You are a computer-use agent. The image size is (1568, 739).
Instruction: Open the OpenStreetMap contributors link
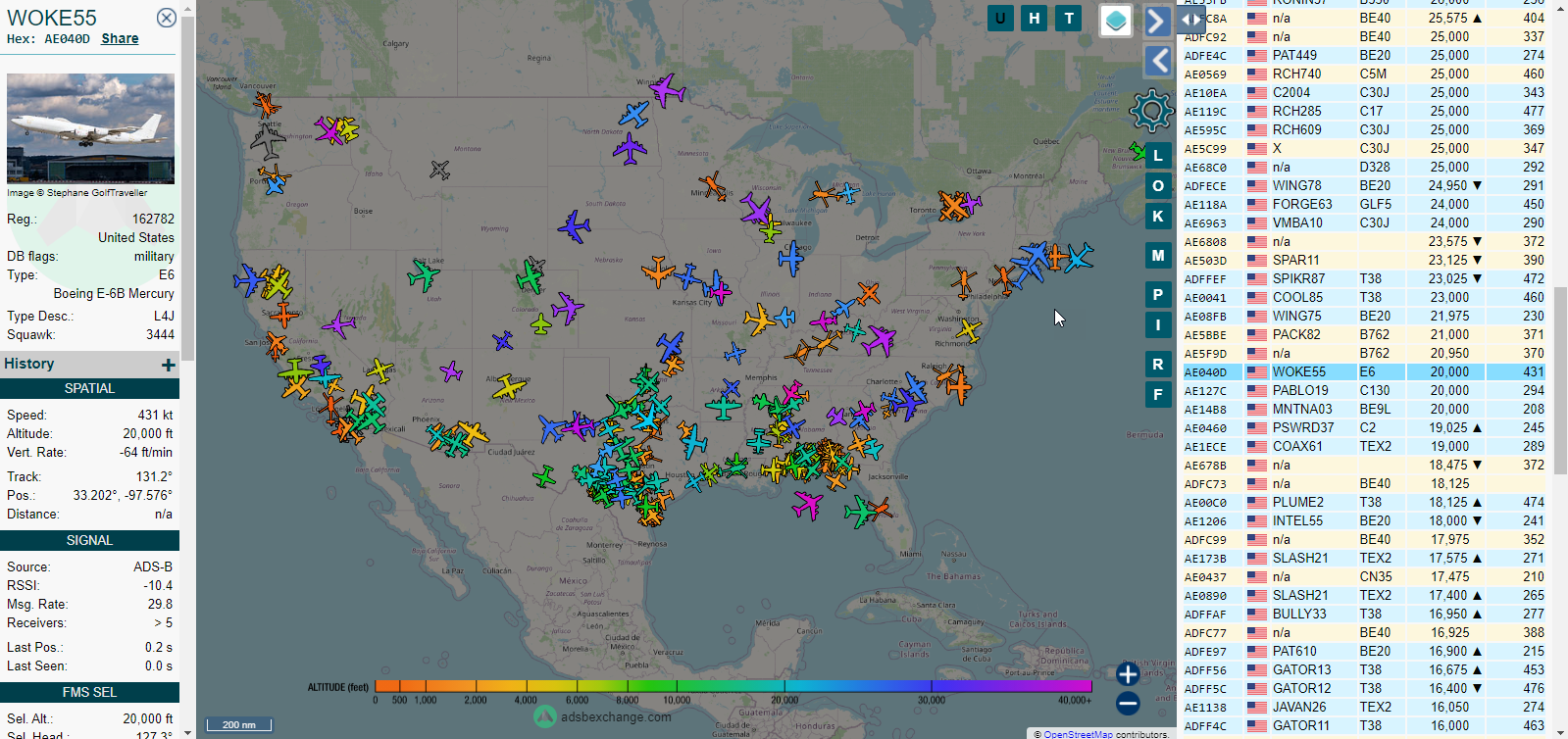[1078, 734]
